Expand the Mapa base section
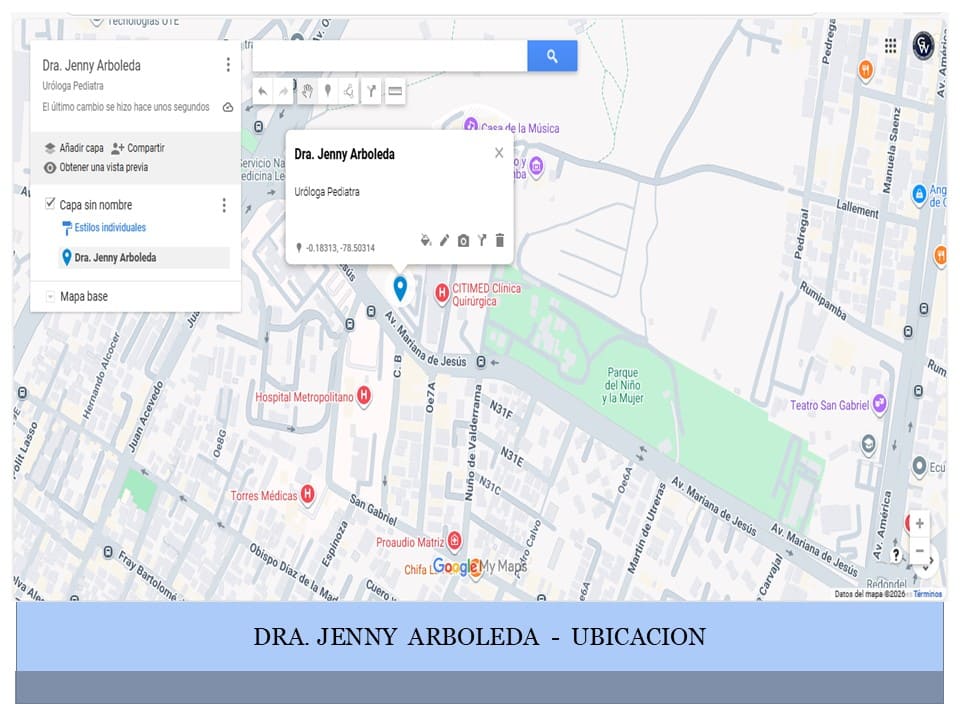This screenshot has width=960, height=720. [x=50, y=297]
